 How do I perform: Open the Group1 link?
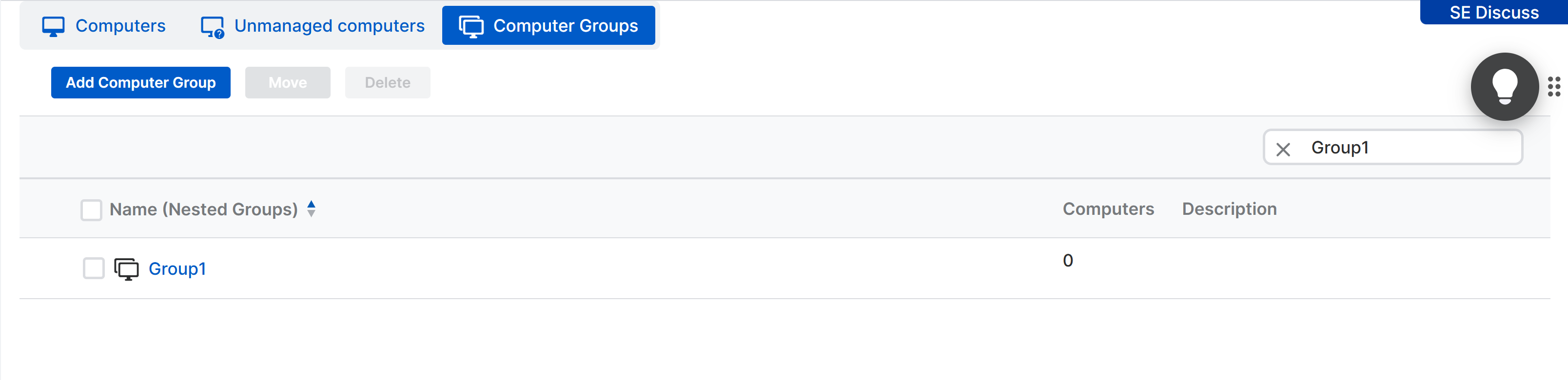[177, 269]
